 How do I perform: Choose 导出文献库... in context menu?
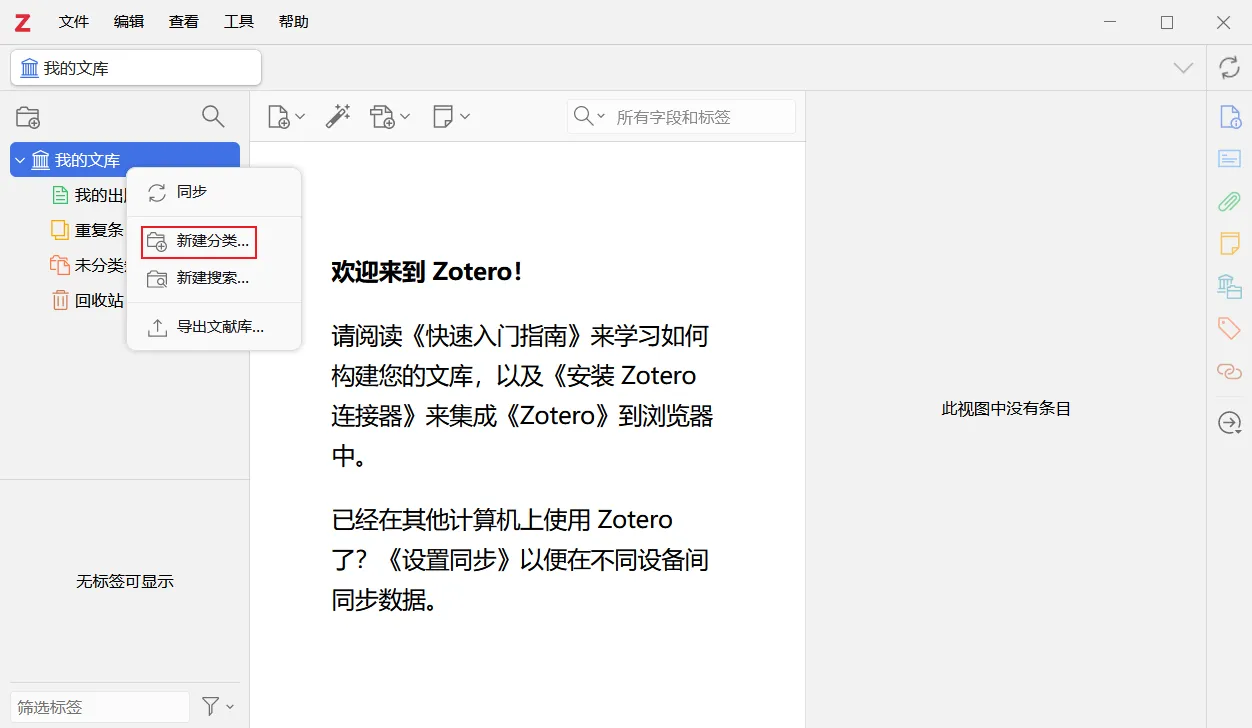click(220, 327)
